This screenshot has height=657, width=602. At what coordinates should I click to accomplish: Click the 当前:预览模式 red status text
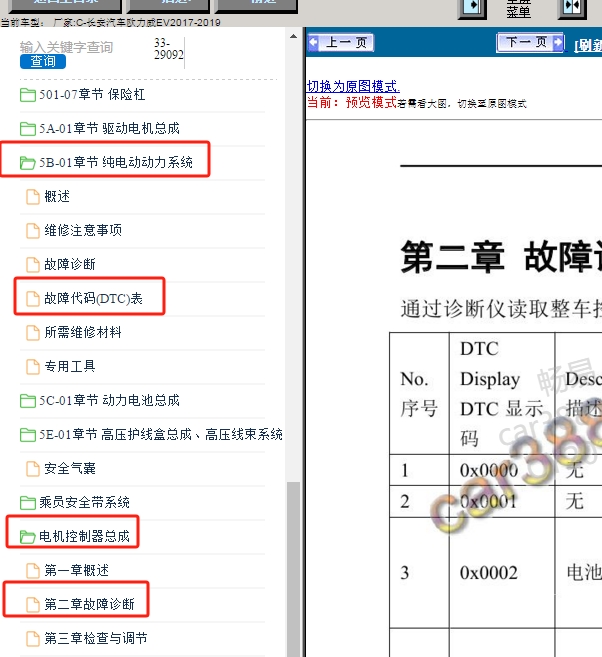pyautogui.click(x=352, y=102)
